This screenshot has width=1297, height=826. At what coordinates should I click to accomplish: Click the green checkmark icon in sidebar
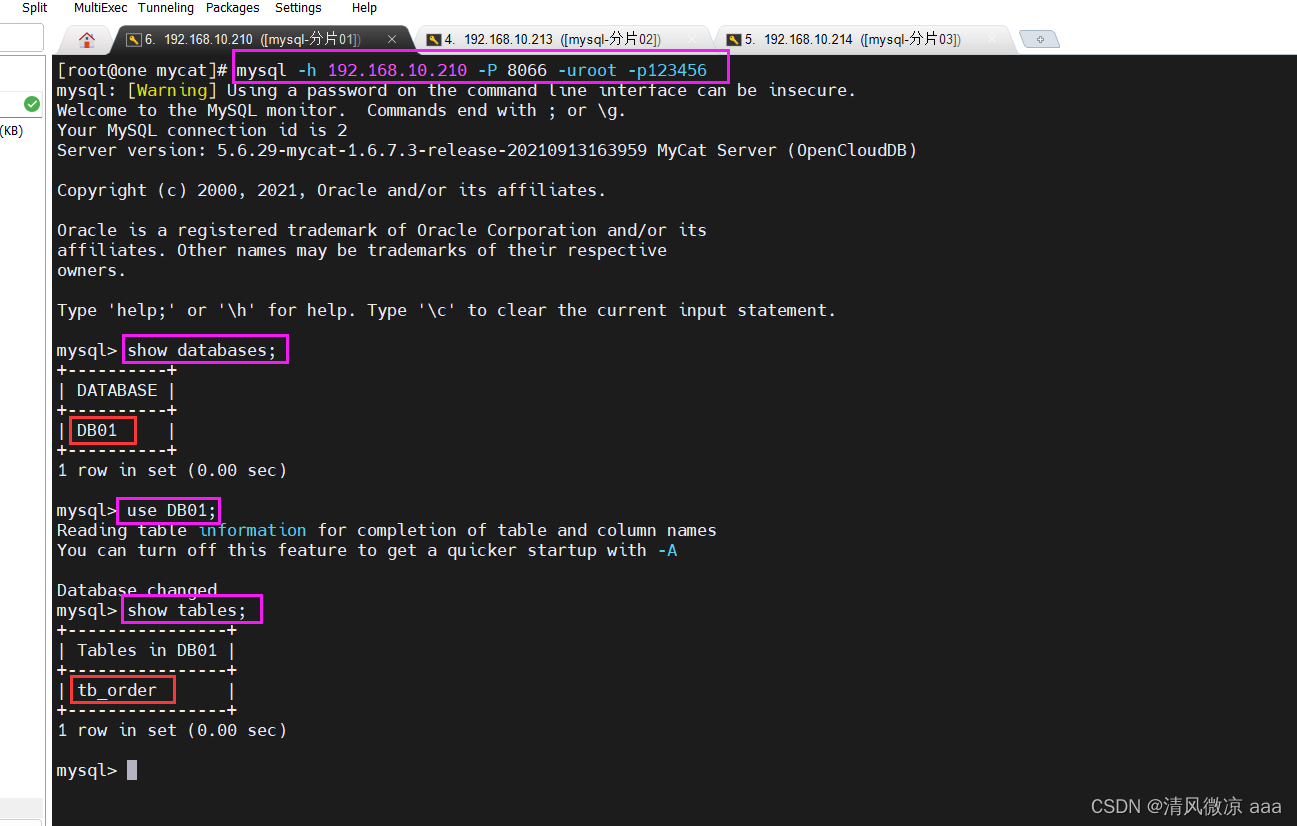(x=32, y=104)
